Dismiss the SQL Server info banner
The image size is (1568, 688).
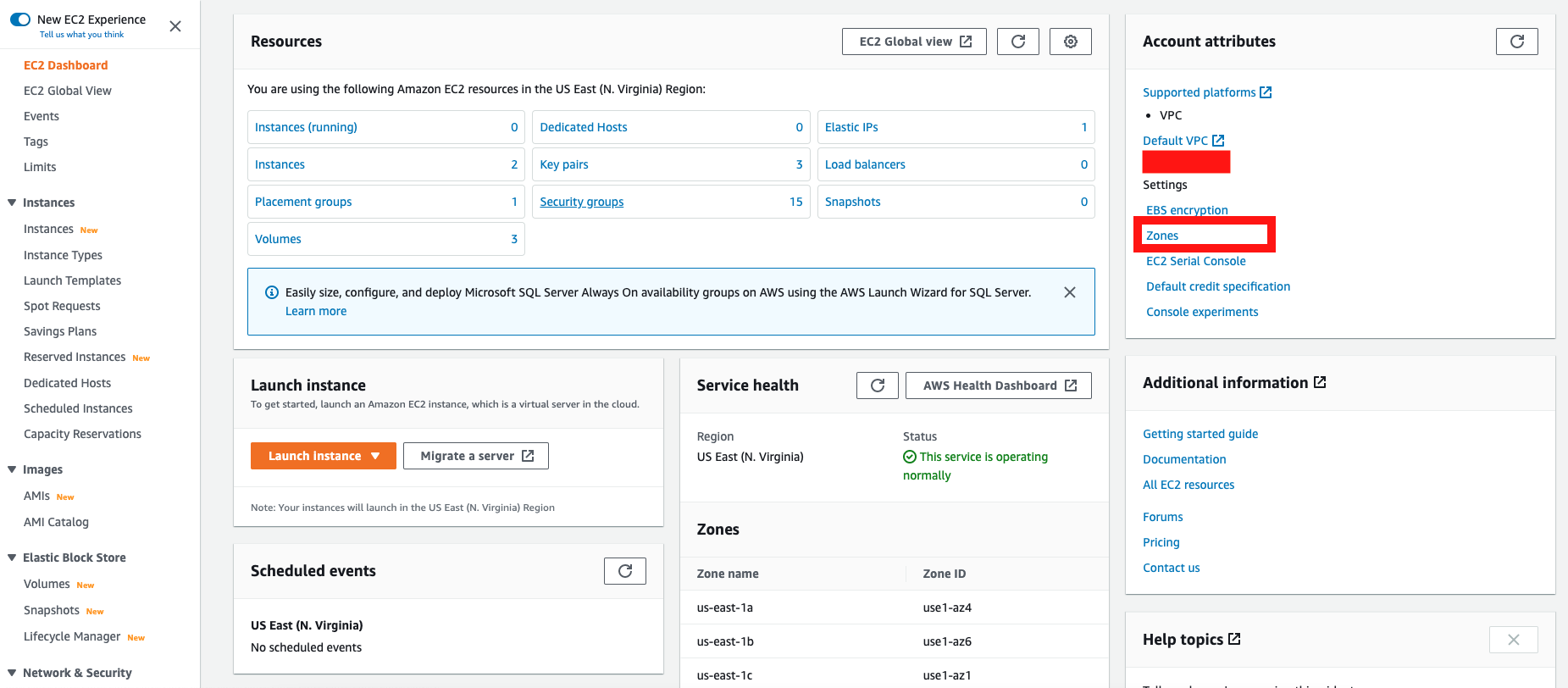click(1070, 292)
